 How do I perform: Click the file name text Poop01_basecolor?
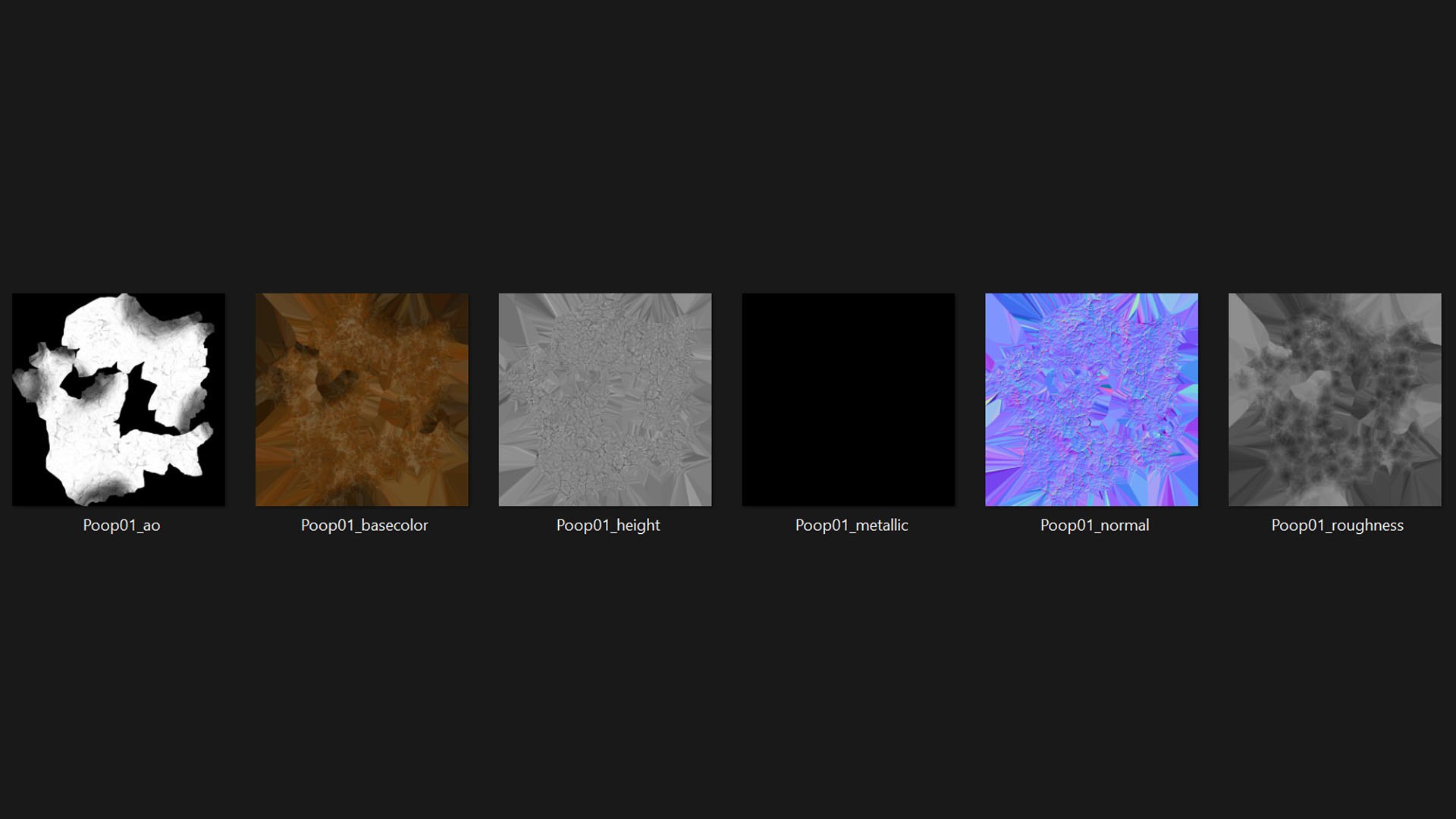click(x=364, y=526)
